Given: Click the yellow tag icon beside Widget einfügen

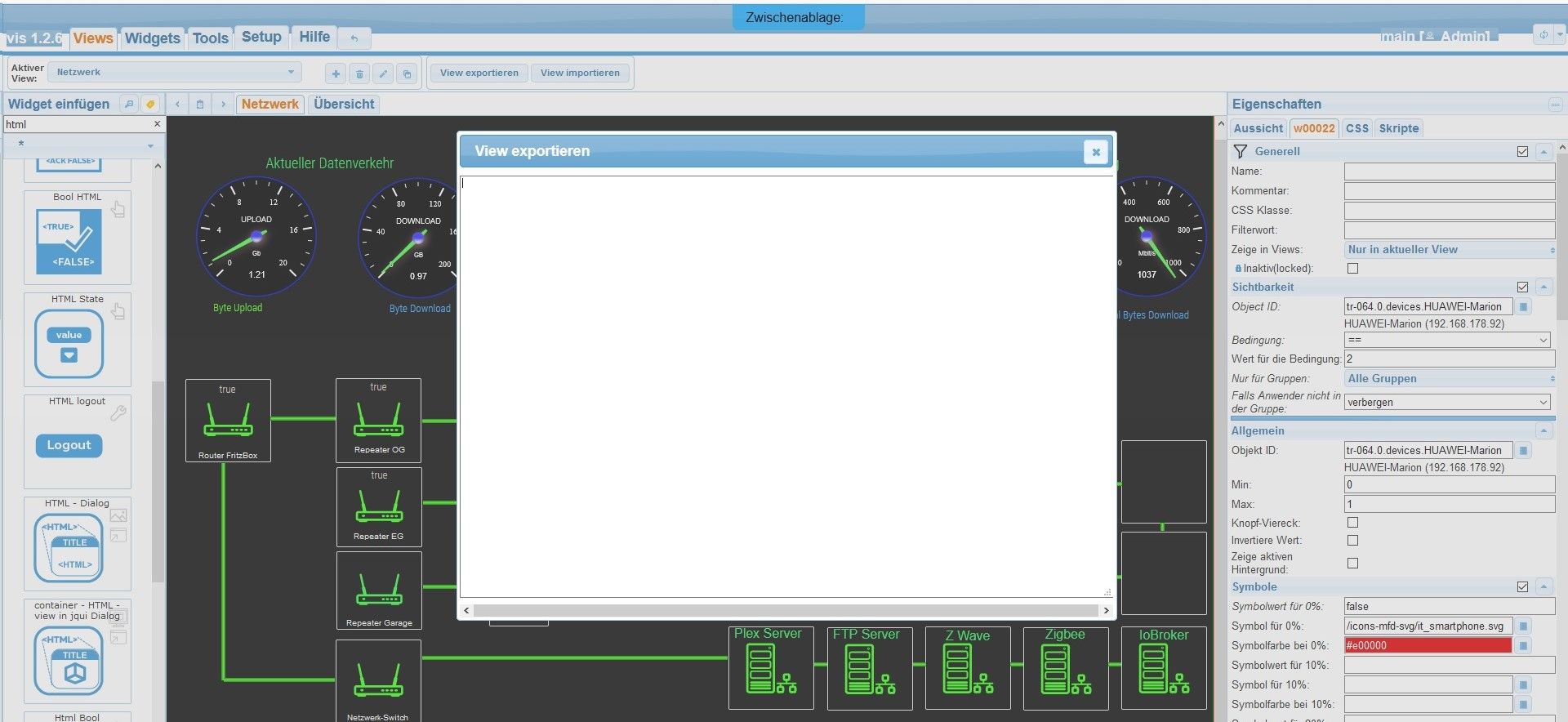Looking at the screenshot, I should (150, 104).
